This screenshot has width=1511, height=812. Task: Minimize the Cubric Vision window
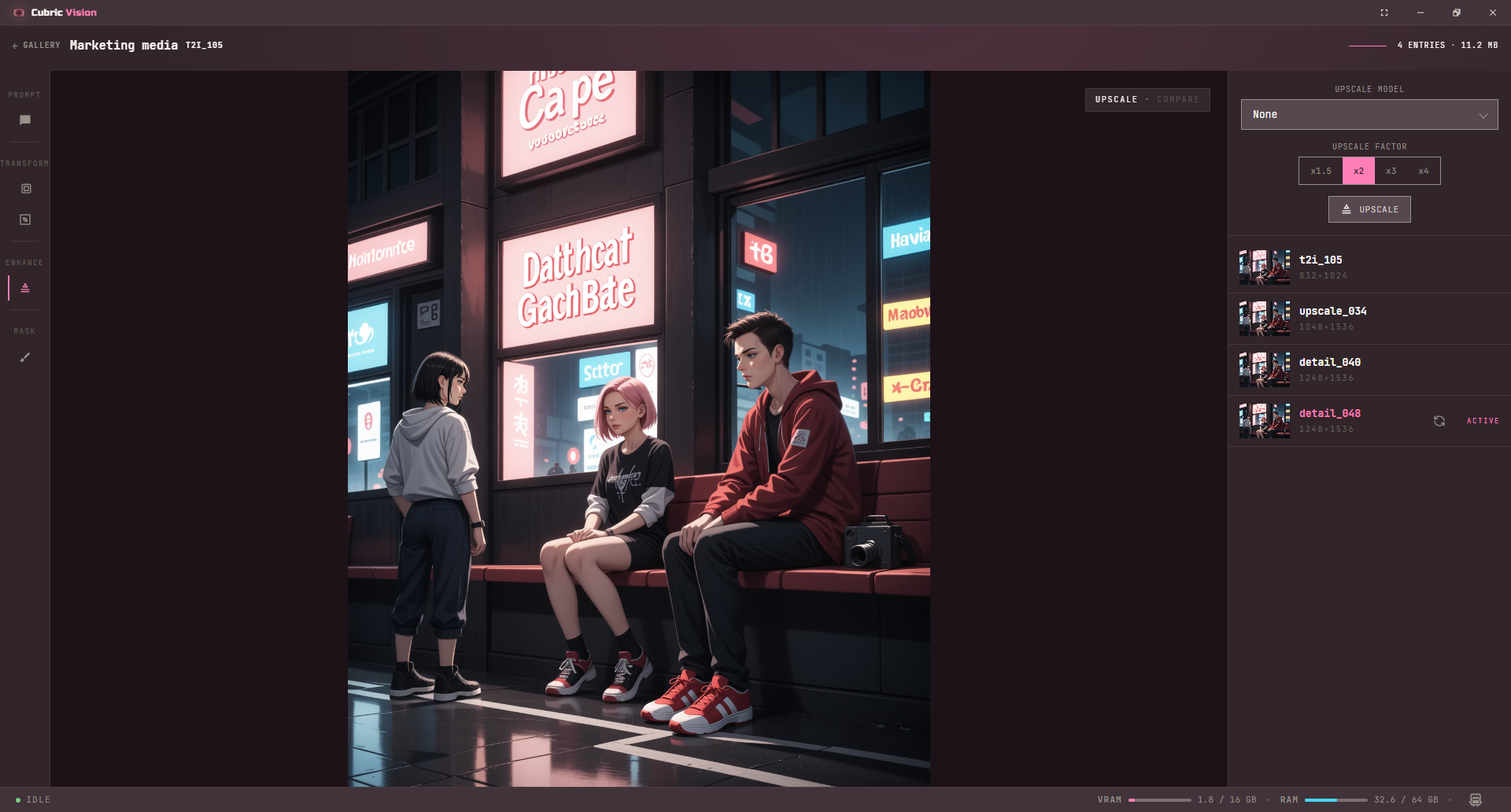point(1420,13)
